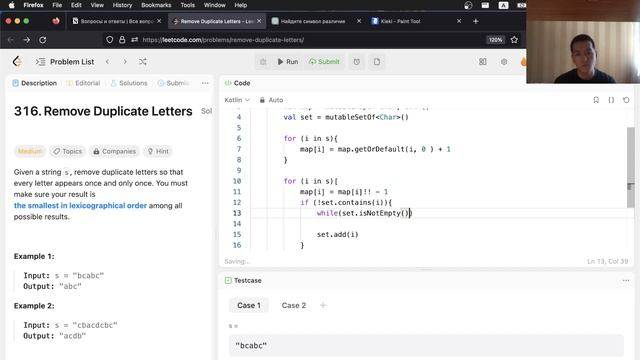The width and height of the screenshot is (640, 360).
Task: Open more options in description panel
Action: click(205, 83)
